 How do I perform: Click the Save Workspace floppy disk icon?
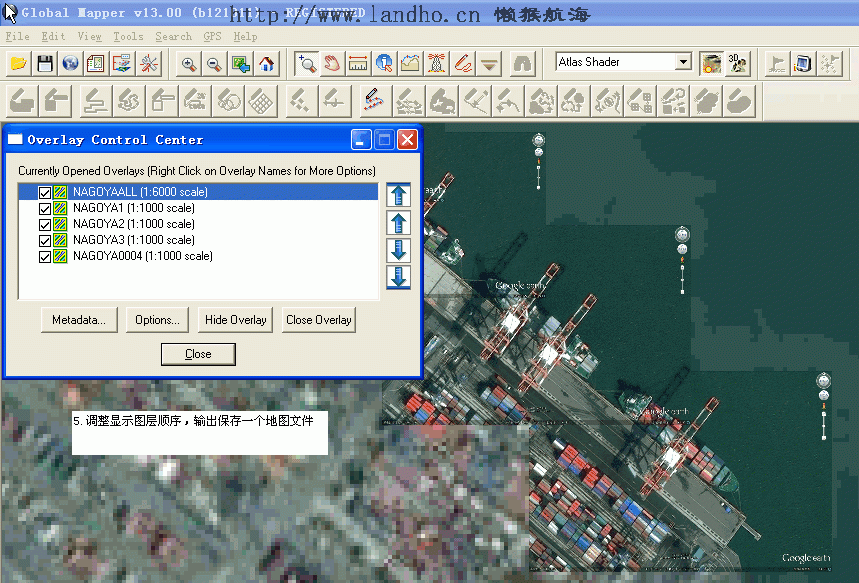tap(44, 64)
